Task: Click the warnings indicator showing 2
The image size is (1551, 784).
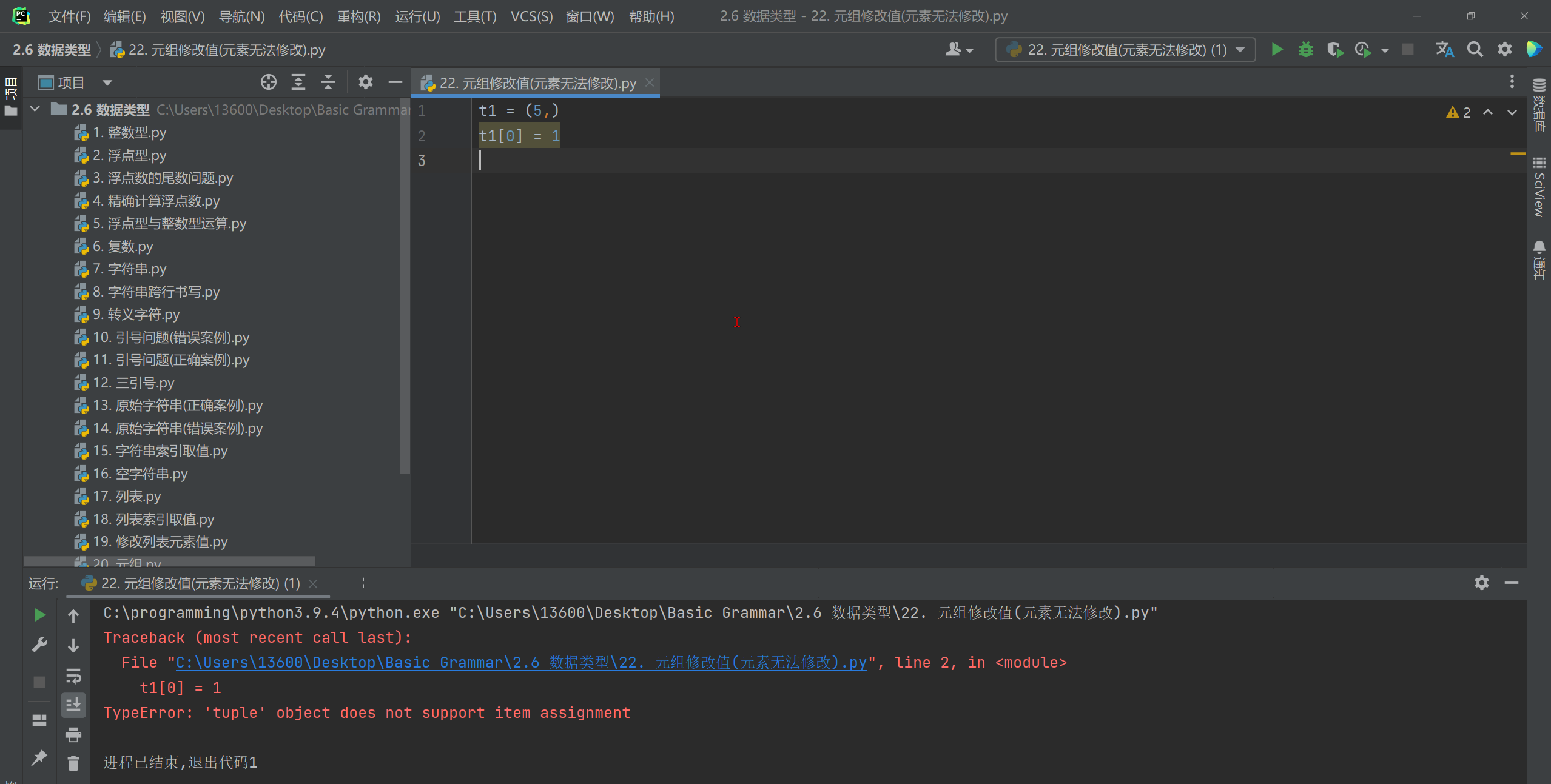Action: coord(1459,112)
